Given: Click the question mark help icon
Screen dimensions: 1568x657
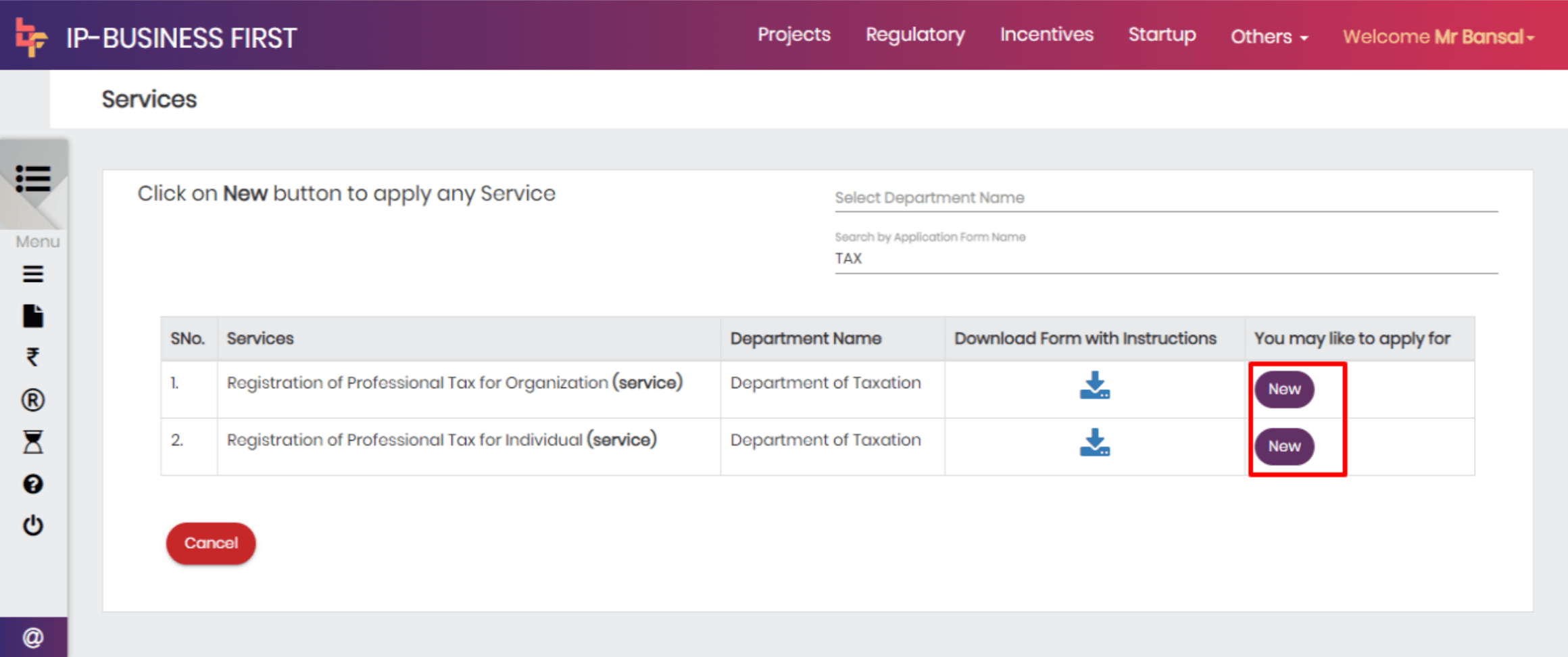Looking at the screenshot, I should pos(33,484).
